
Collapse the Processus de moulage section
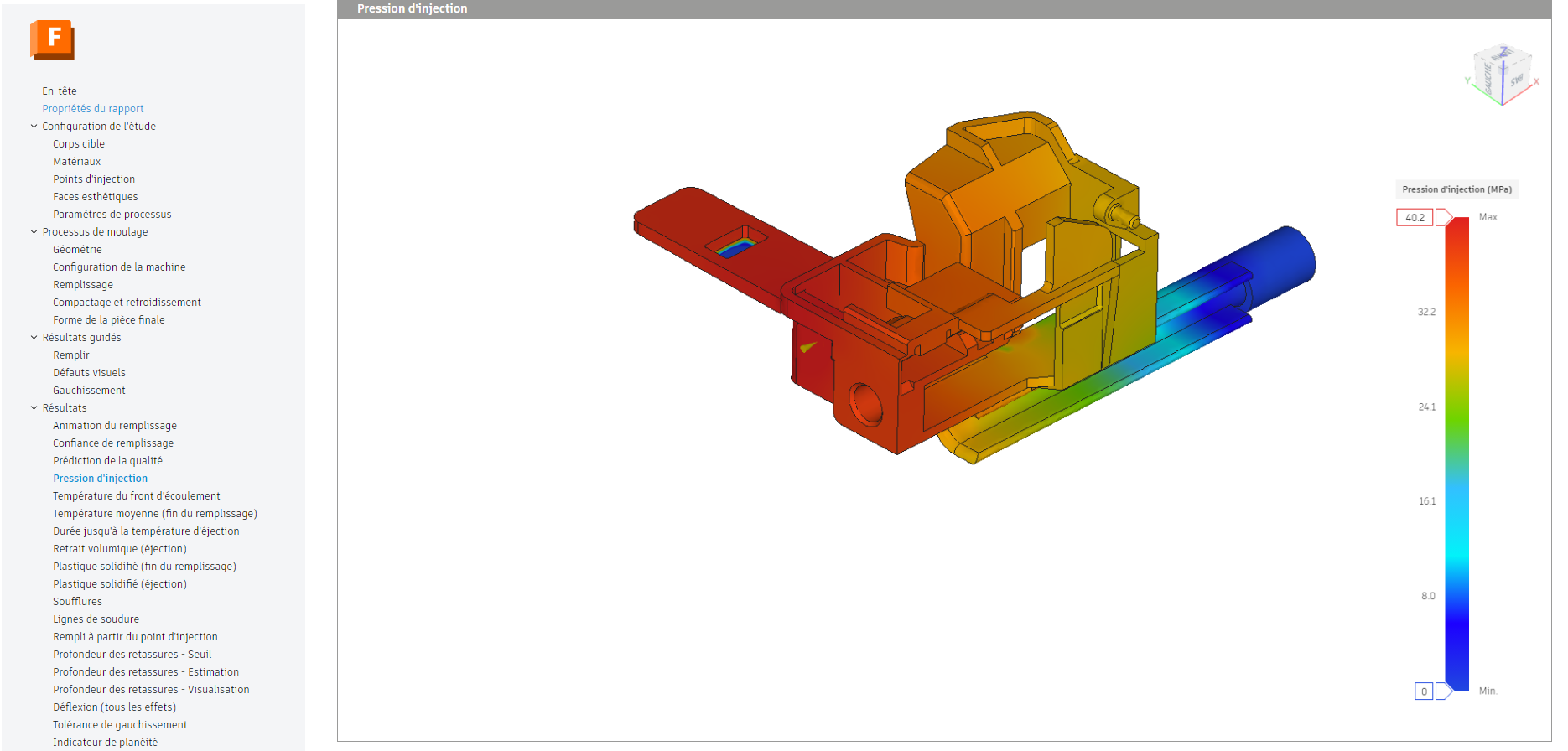pos(34,232)
